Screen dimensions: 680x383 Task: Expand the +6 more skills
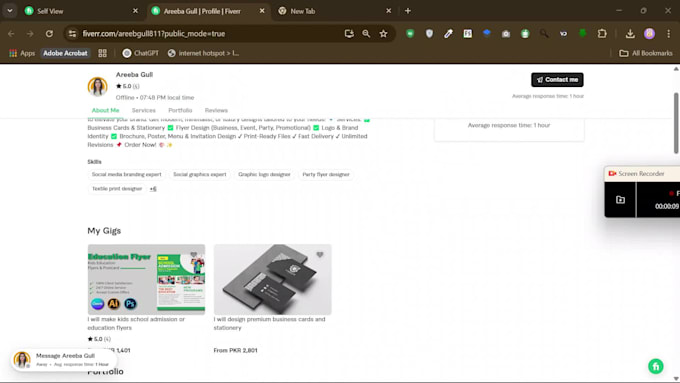(x=153, y=189)
